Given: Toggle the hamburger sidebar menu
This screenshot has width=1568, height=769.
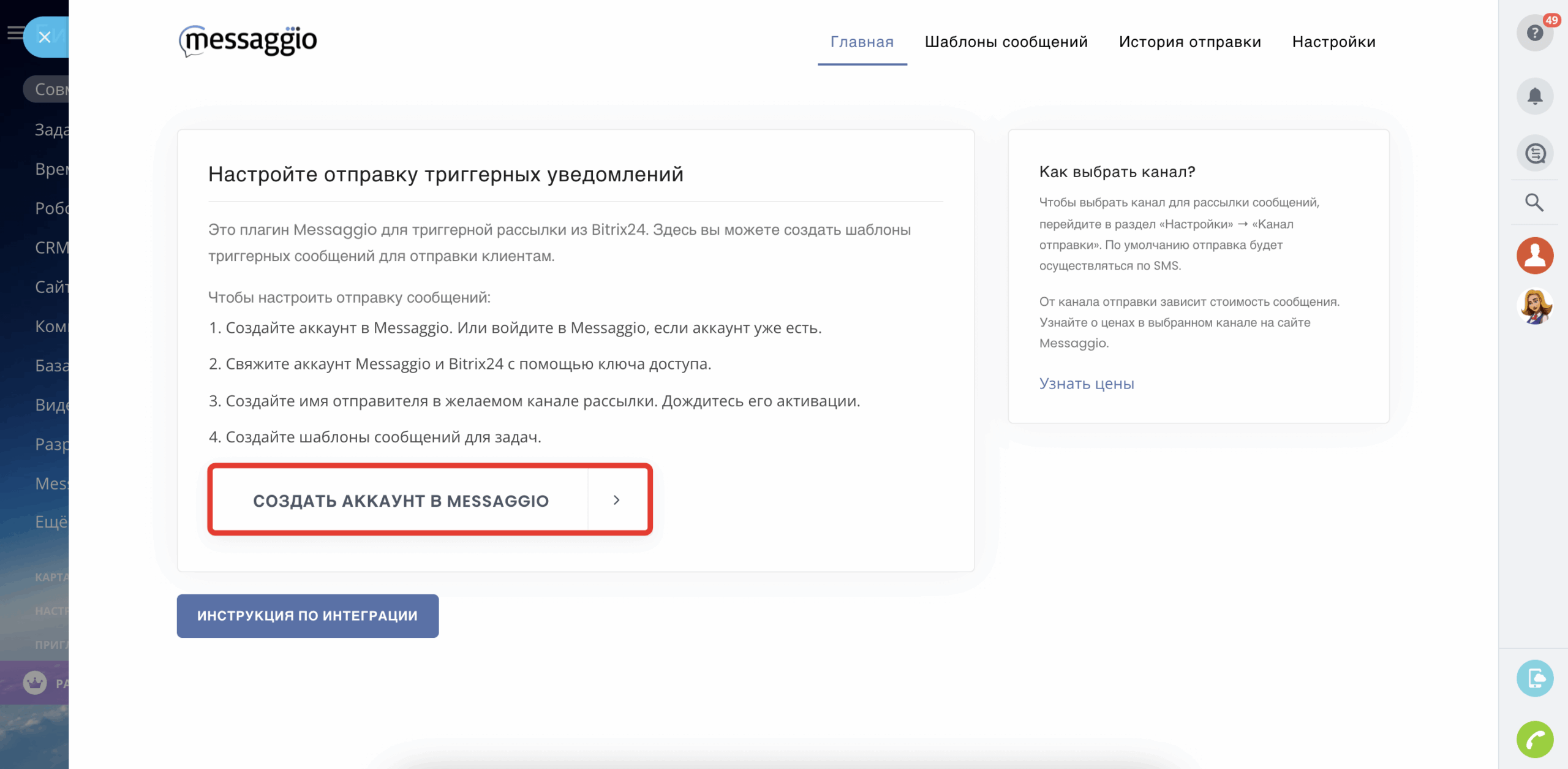Looking at the screenshot, I should (x=15, y=33).
